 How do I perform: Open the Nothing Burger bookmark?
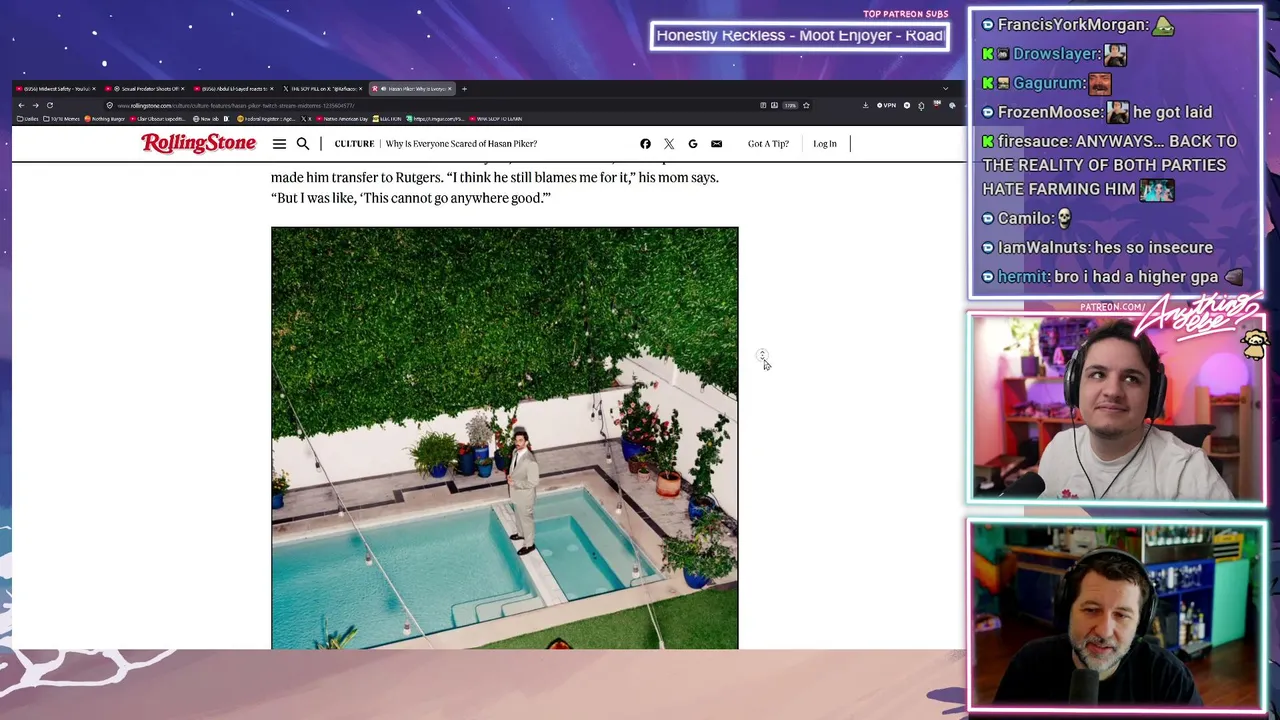tap(105, 119)
